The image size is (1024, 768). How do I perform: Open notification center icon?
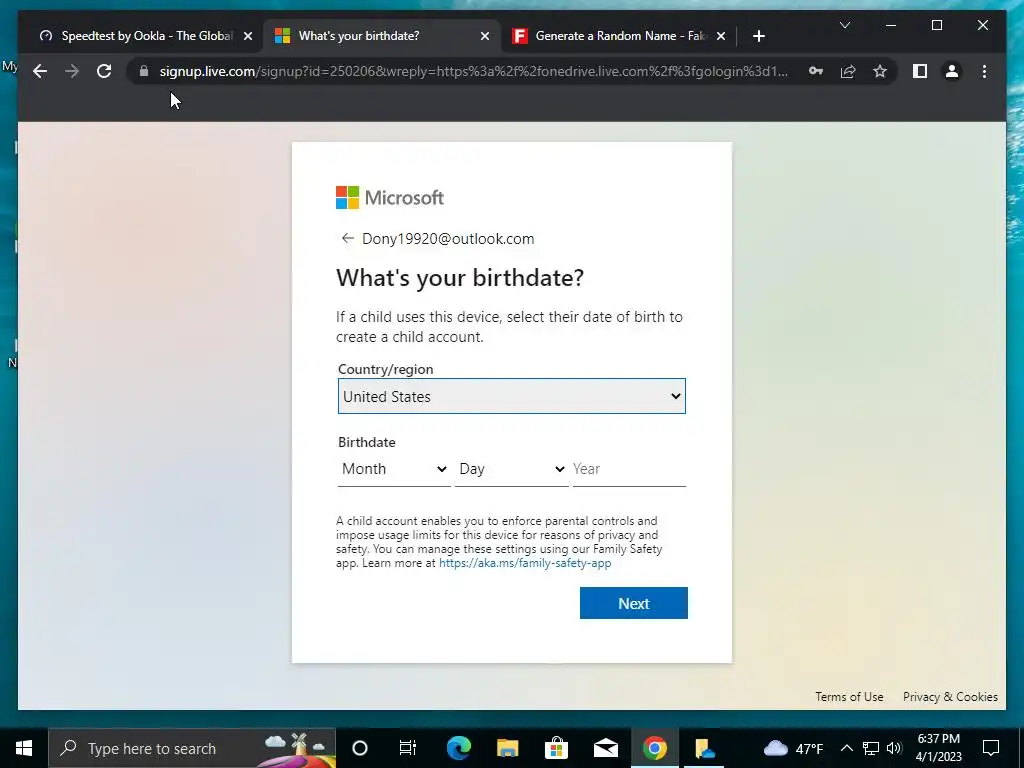coord(991,748)
